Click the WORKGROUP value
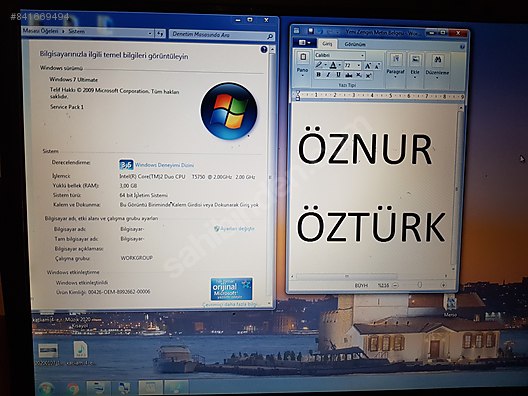 click(x=137, y=258)
